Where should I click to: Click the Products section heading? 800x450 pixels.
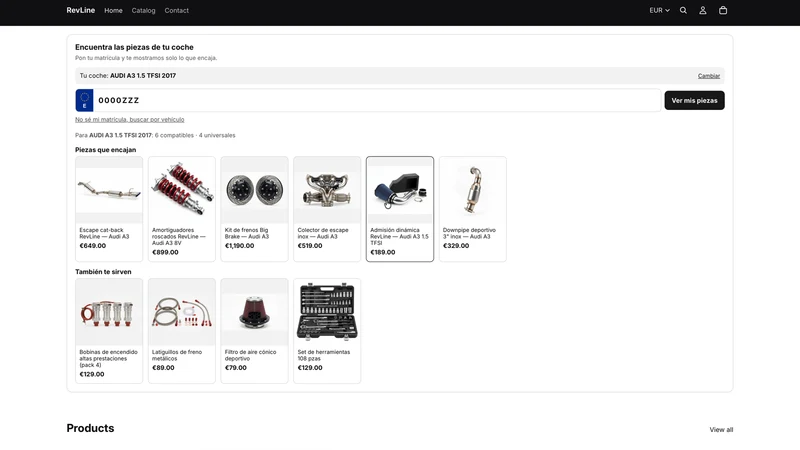click(x=90, y=428)
